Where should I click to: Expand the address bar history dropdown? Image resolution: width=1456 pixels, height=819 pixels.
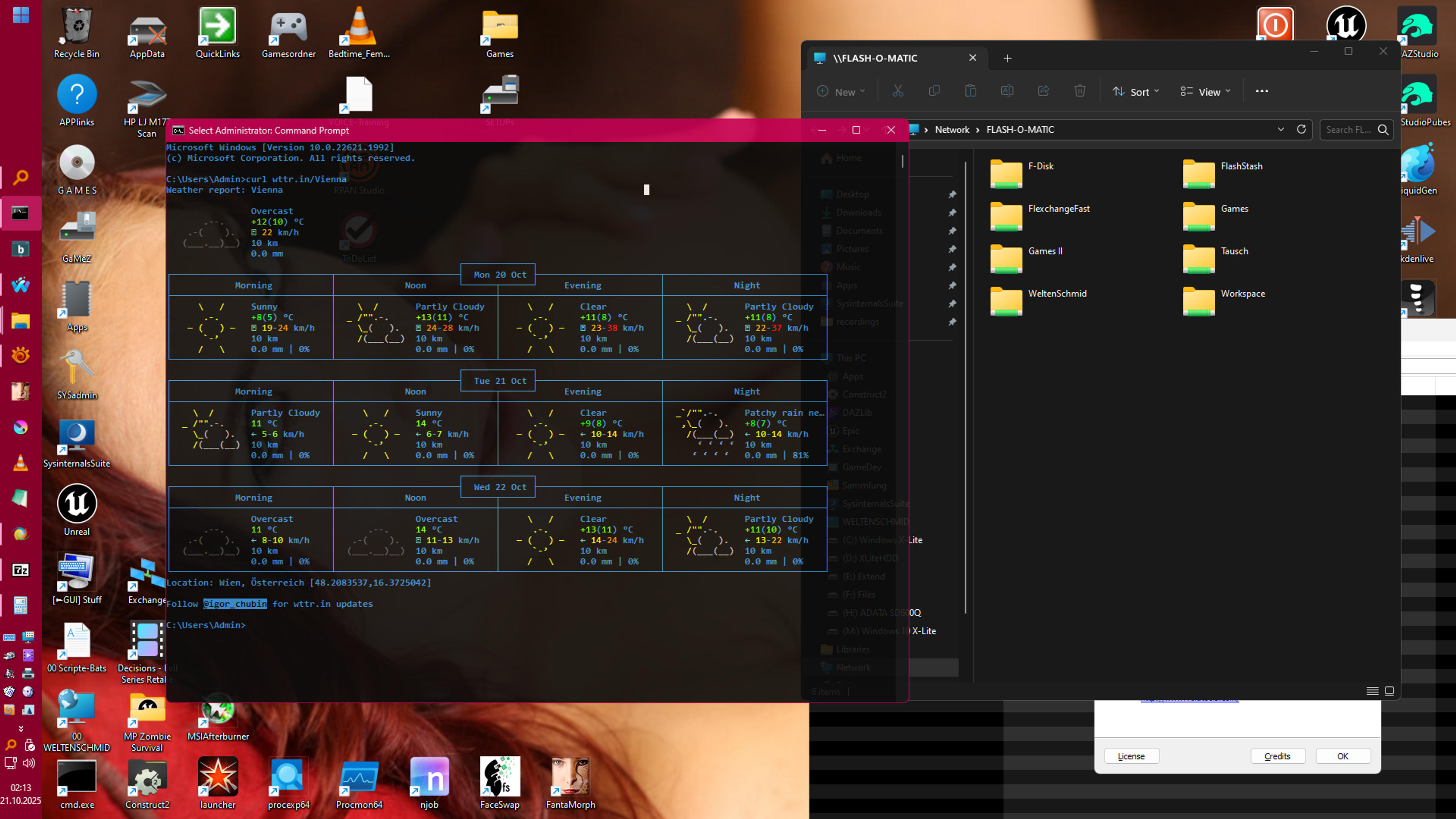click(x=1281, y=129)
